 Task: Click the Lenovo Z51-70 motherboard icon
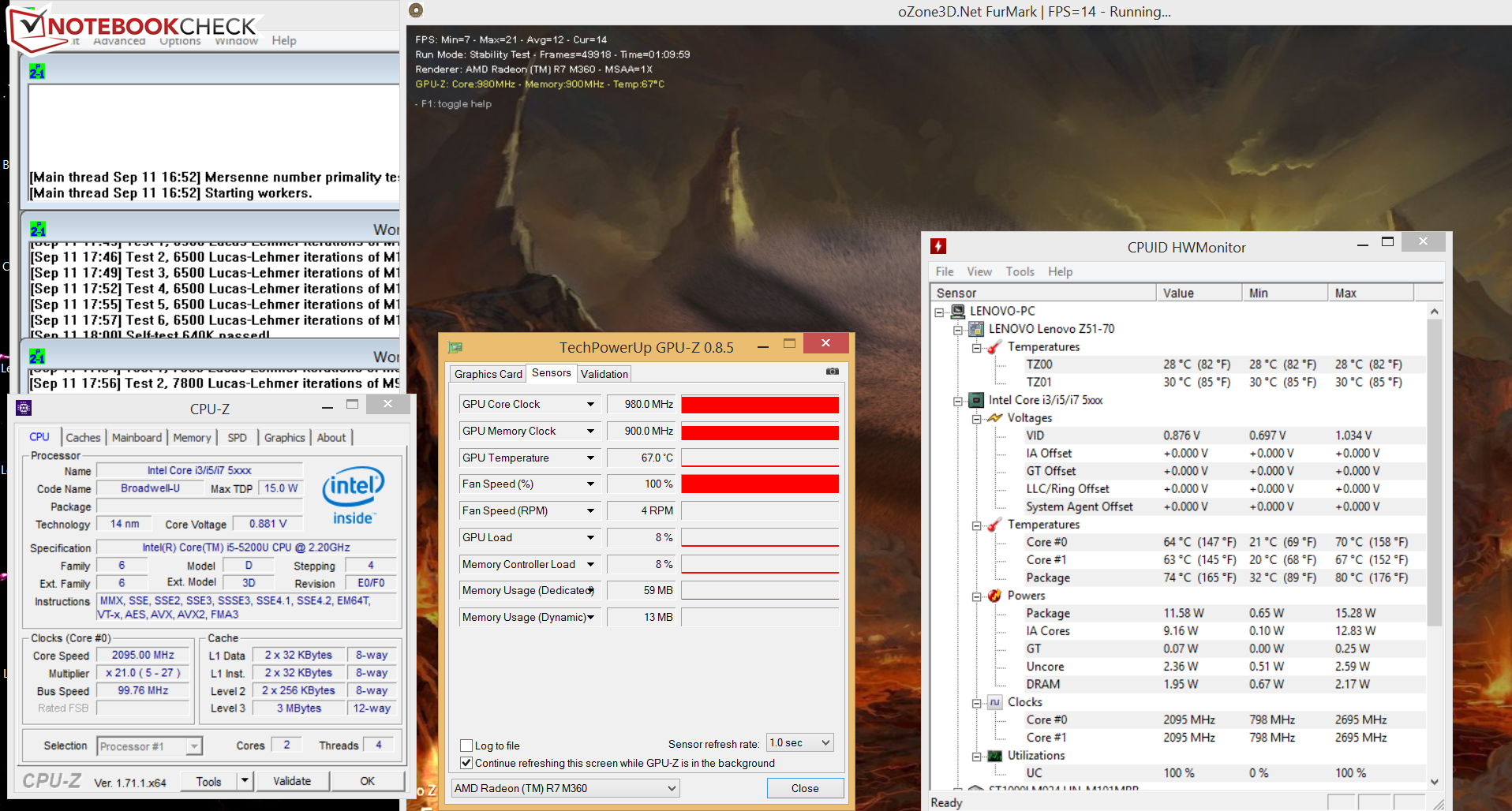976,329
